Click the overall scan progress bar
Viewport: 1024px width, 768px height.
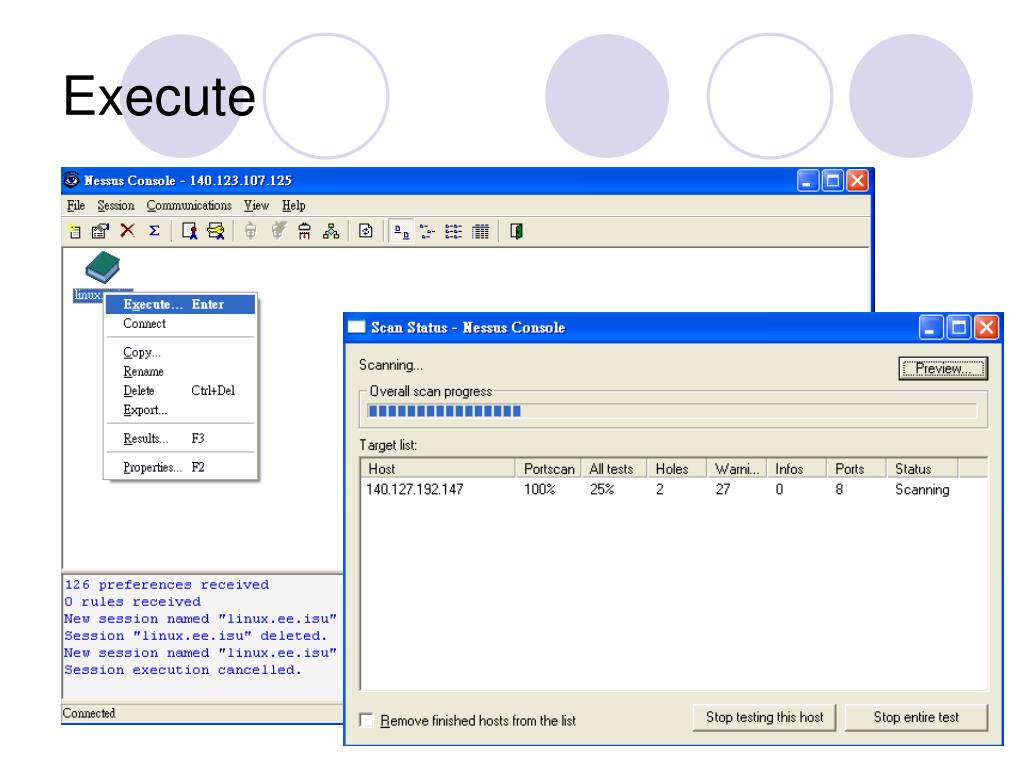tap(672, 411)
